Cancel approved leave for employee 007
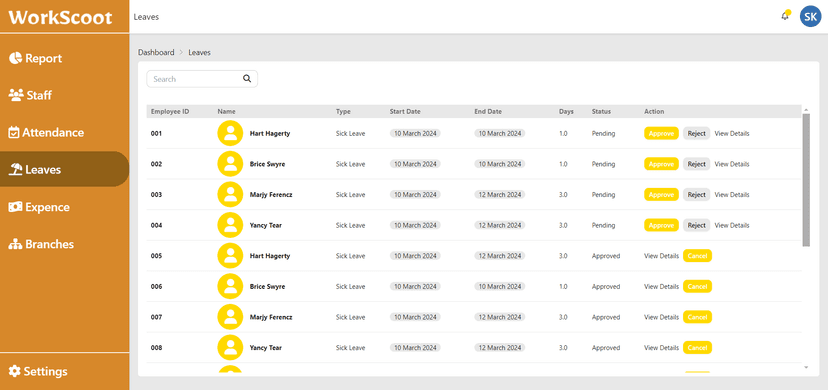The image size is (828, 390). pyautogui.click(x=698, y=317)
